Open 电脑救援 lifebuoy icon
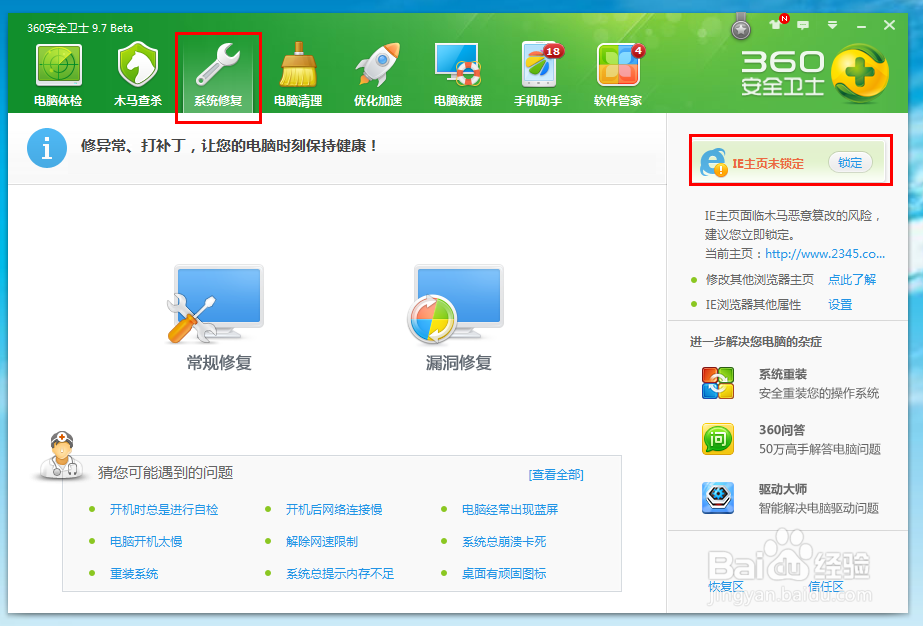 (x=458, y=75)
